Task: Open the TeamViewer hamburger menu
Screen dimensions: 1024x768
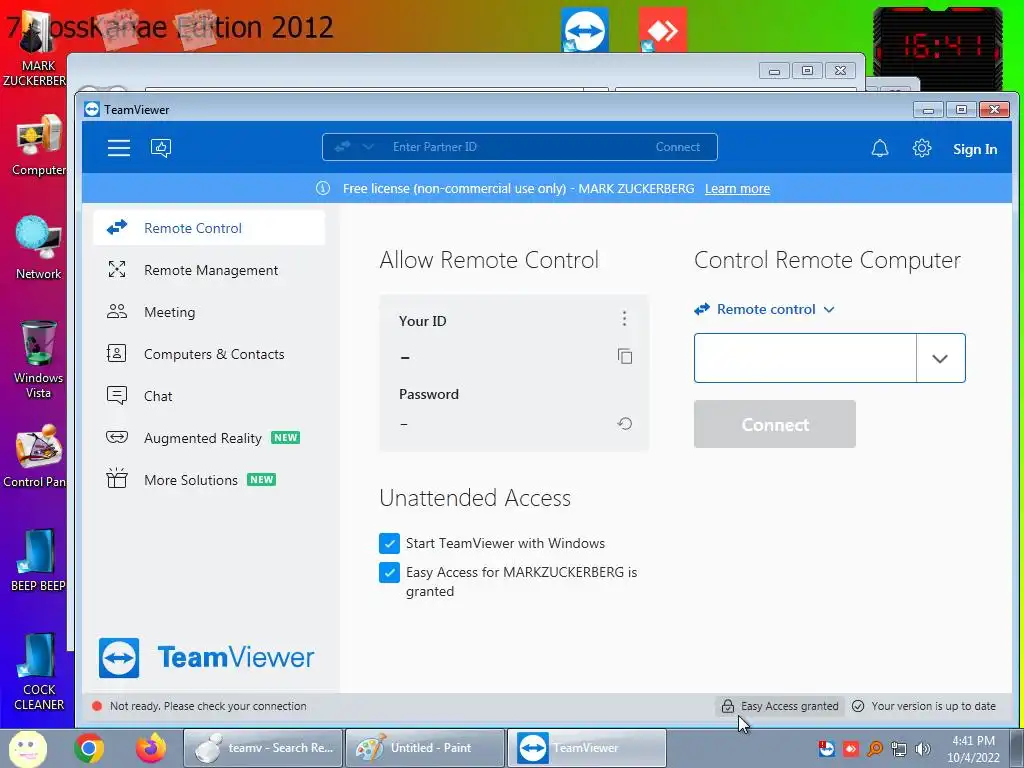Action: [119, 148]
